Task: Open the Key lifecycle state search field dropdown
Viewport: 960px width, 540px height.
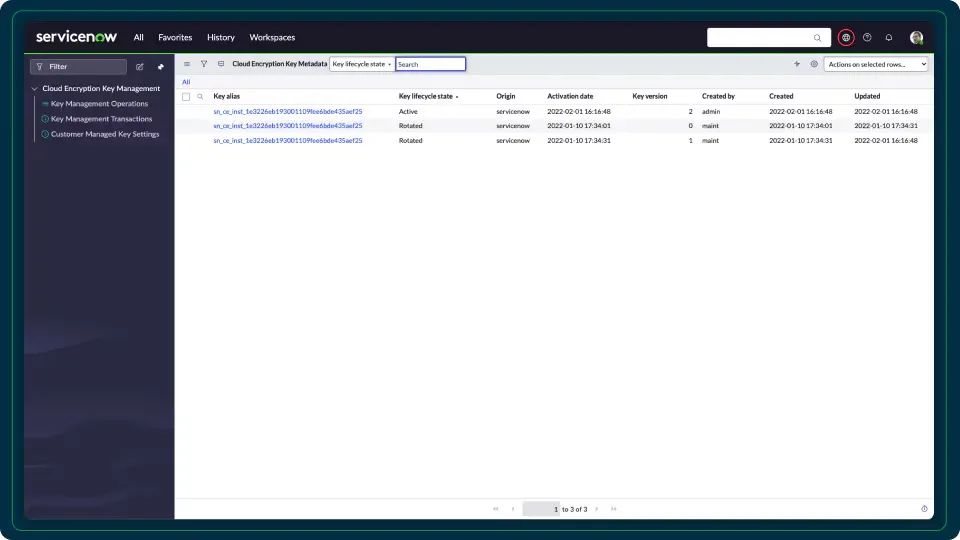Action: point(361,64)
